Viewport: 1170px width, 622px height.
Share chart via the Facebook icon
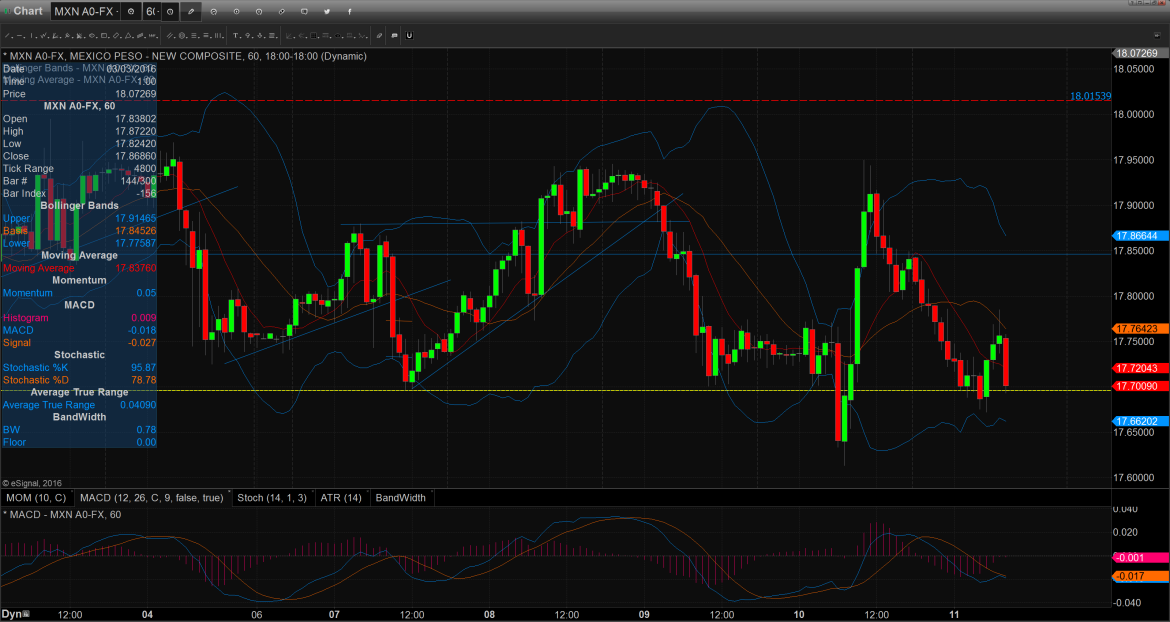(x=349, y=11)
